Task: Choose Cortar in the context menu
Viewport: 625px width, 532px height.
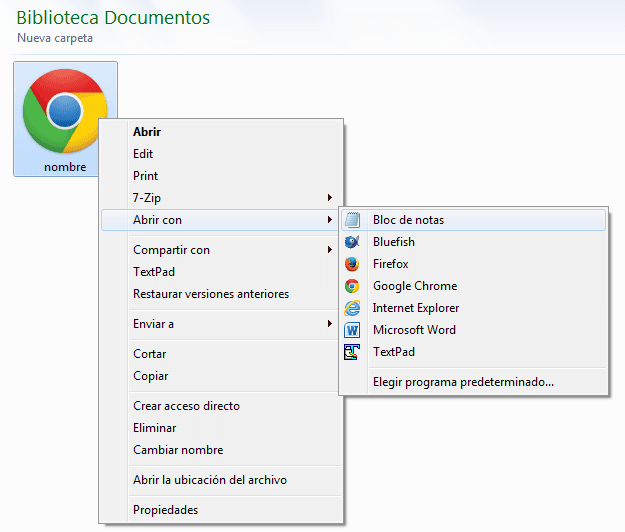Action: (222, 354)
